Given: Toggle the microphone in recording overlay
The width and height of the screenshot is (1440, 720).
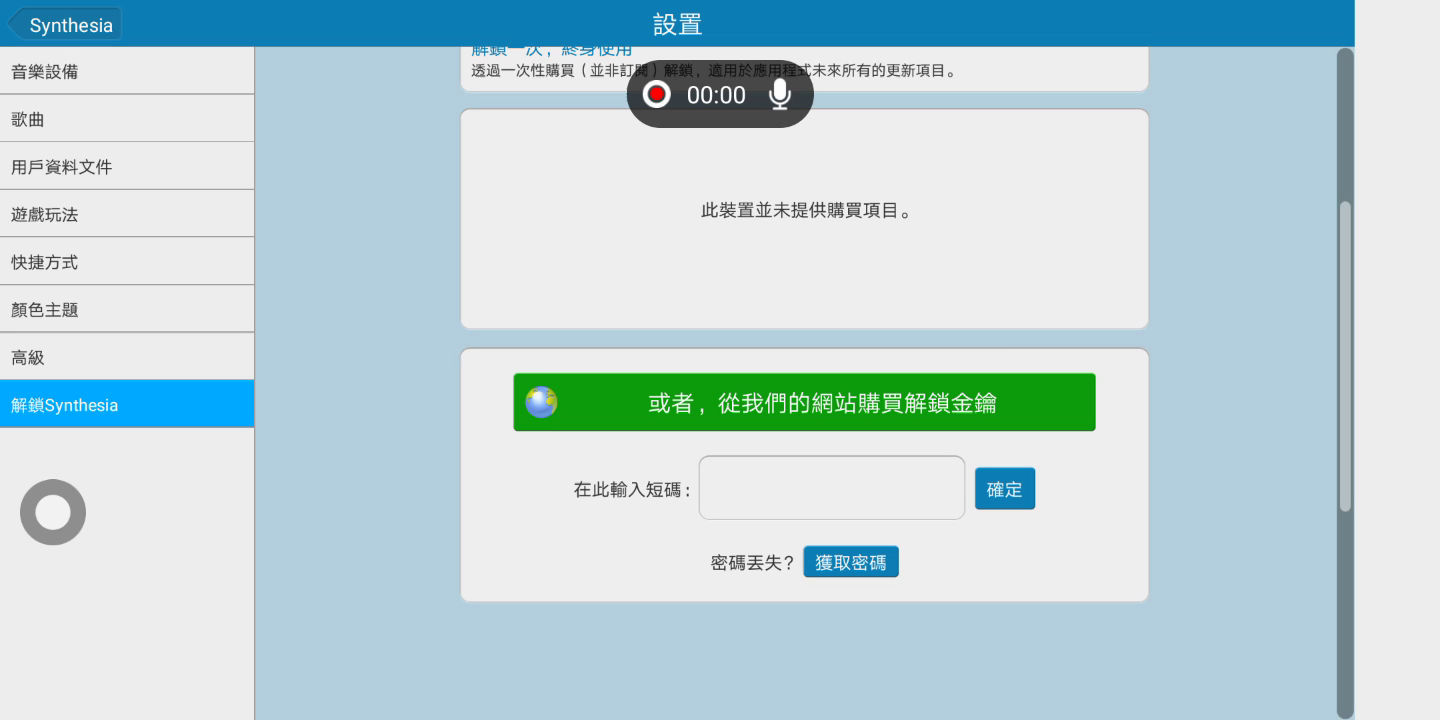Looking at the screenshot, I should coord(780,94).
